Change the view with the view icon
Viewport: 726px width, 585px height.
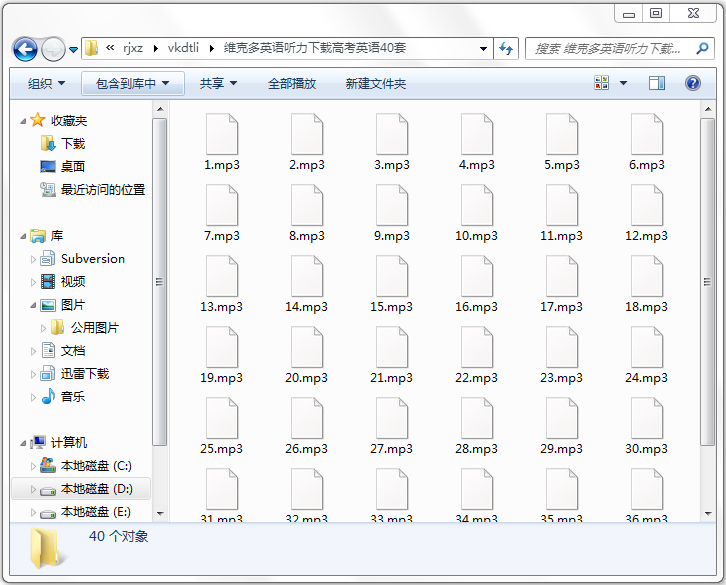pos(601,83)
